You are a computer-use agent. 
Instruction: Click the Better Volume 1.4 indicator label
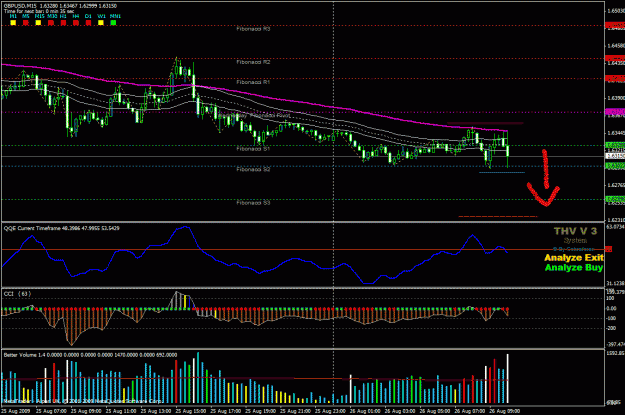(x=90, y=355)
